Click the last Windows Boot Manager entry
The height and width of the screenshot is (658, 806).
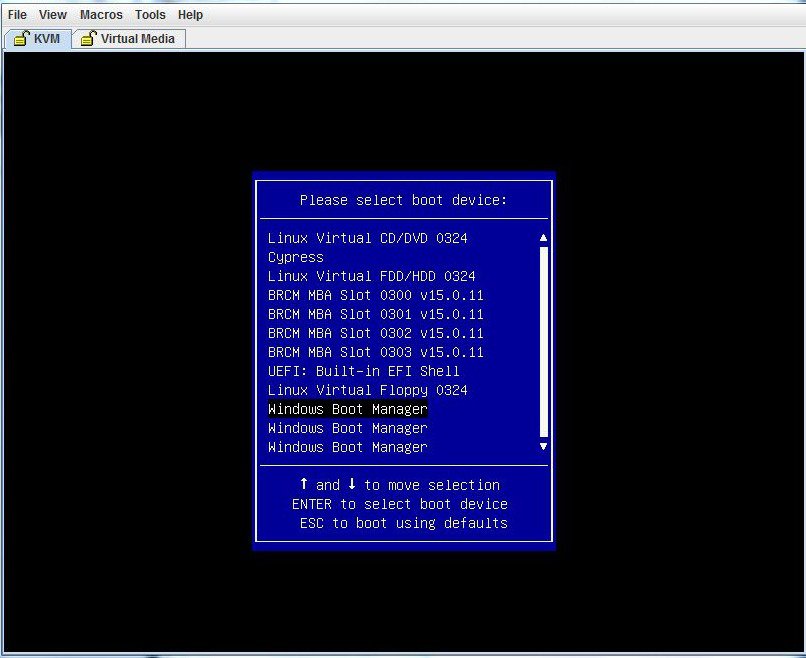[x=347, y=447]
